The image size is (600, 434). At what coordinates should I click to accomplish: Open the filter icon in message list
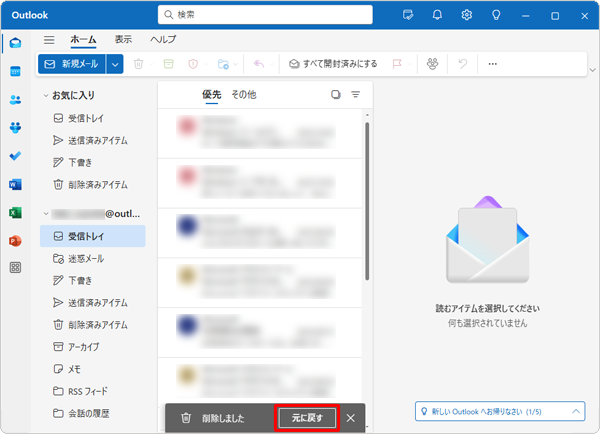(x=355, y=95)
